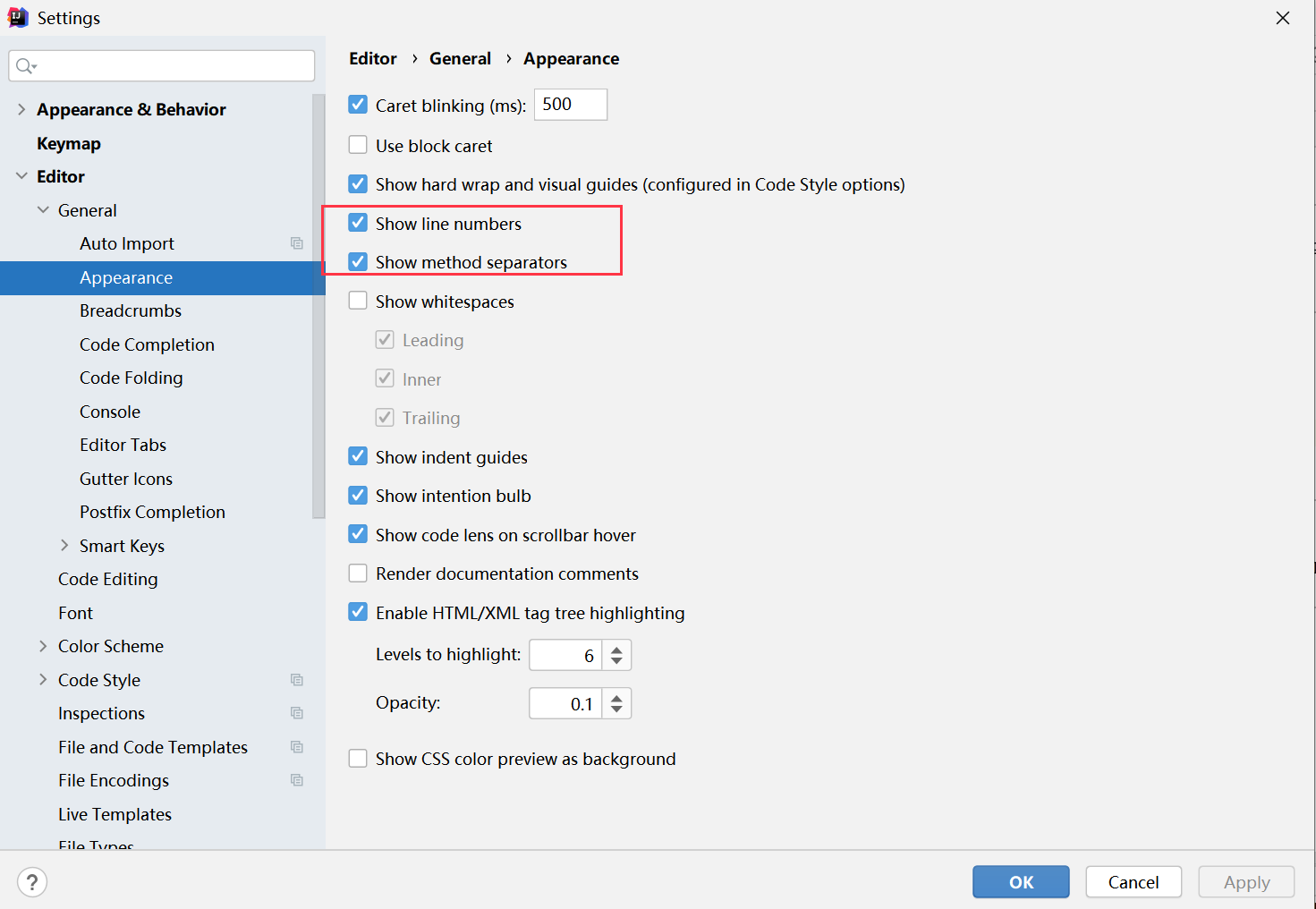Open Editor Tabs settings
Image resolution: width=1316 pixels, height=909 pixels.
point(123,445)
